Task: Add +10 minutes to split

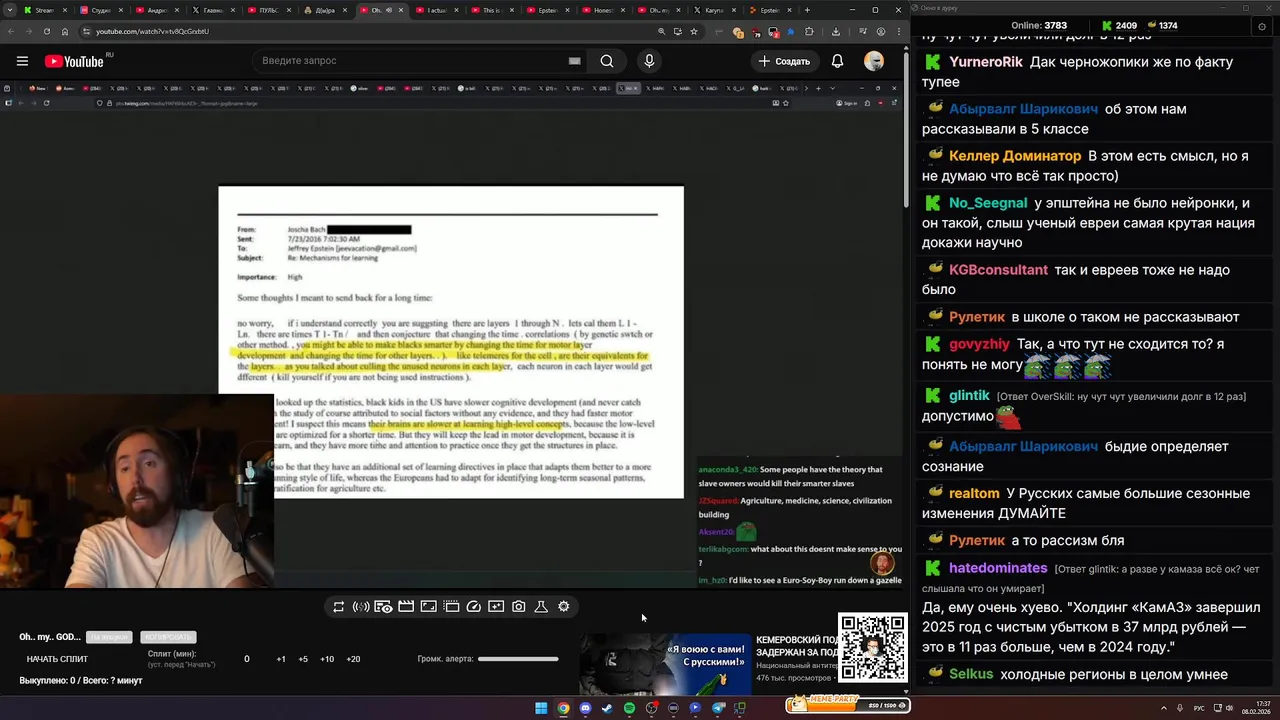Action: click(x=327, y=659)
